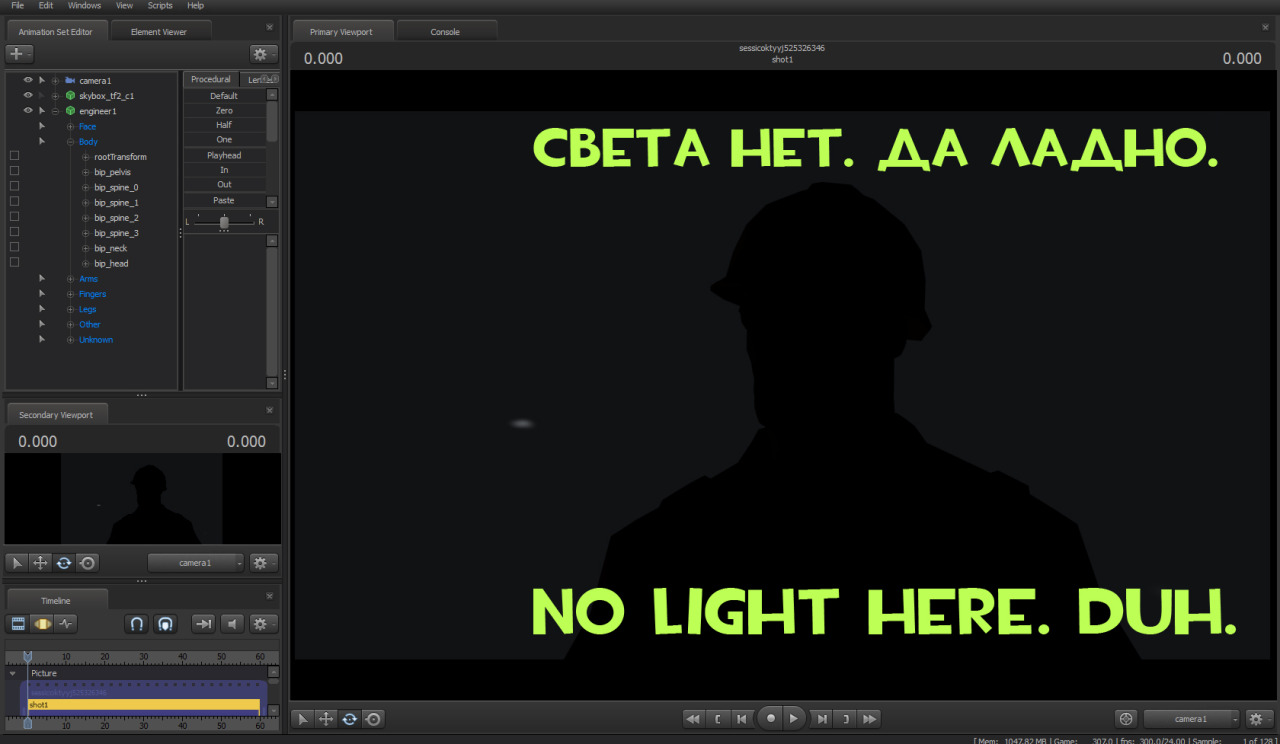Open the Animation Set Editor gear settings

click(x=263, y=54)
